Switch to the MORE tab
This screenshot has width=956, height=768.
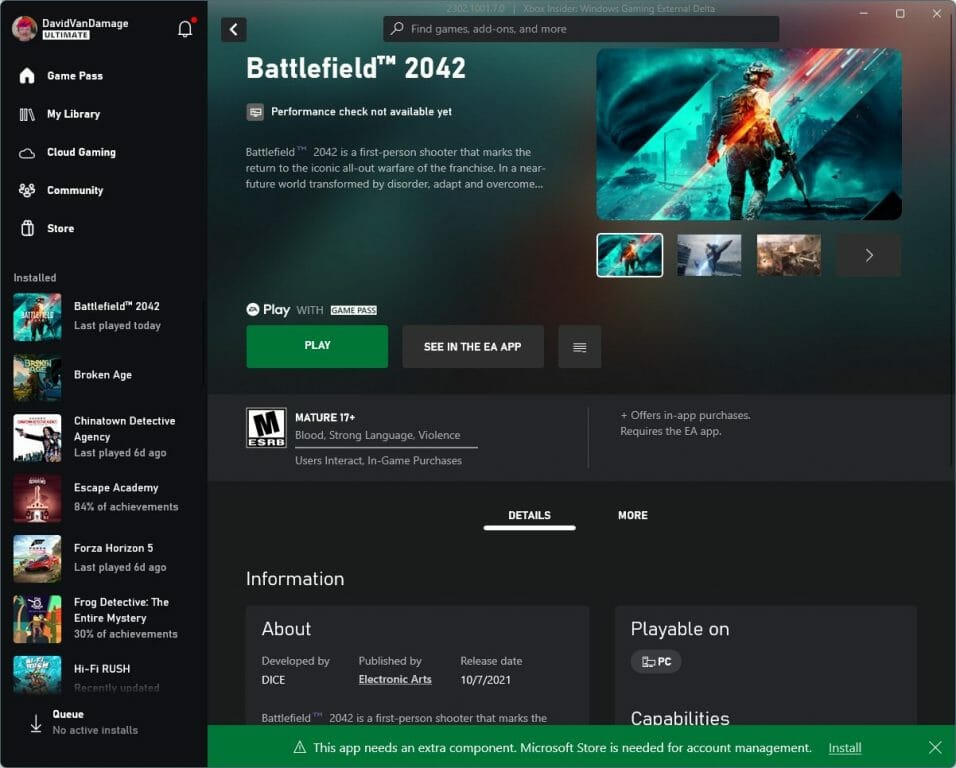click(x=632, y=515)
